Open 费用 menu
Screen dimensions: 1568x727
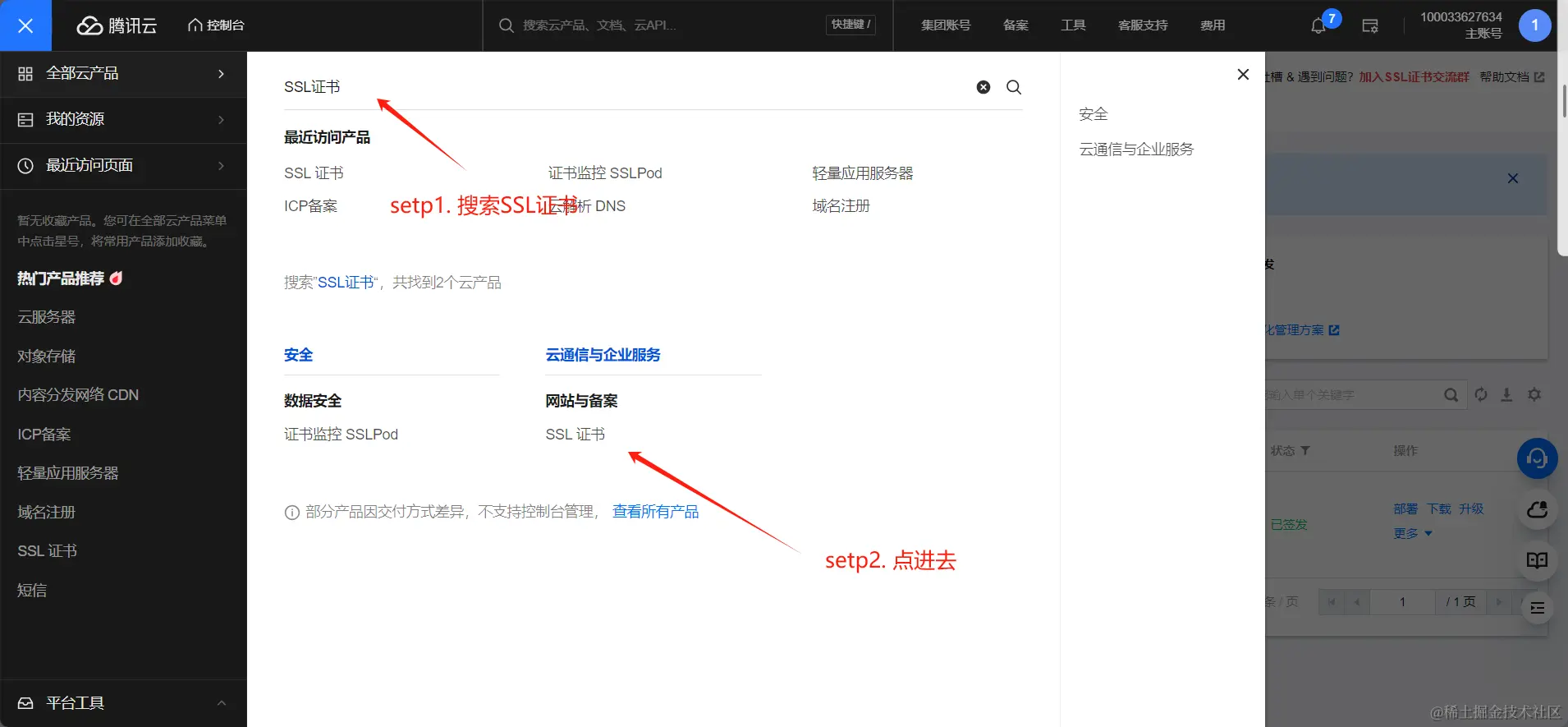[1213, 25]
